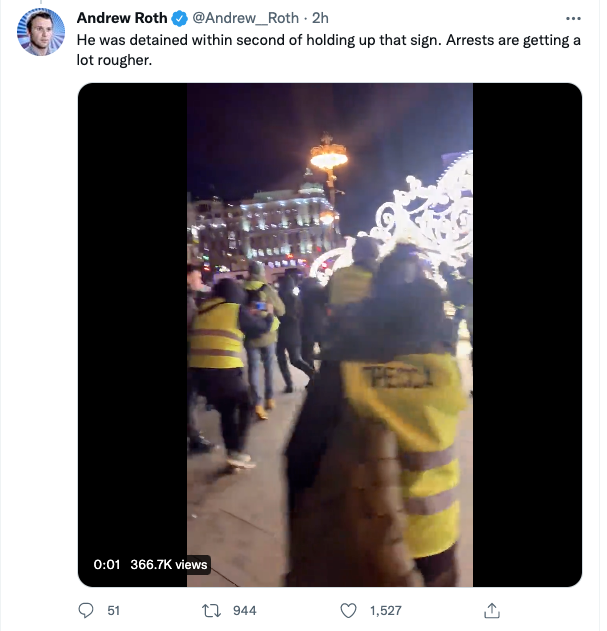
Task: Click the glowing street lamp in the video
Action: tap(328, 157)
